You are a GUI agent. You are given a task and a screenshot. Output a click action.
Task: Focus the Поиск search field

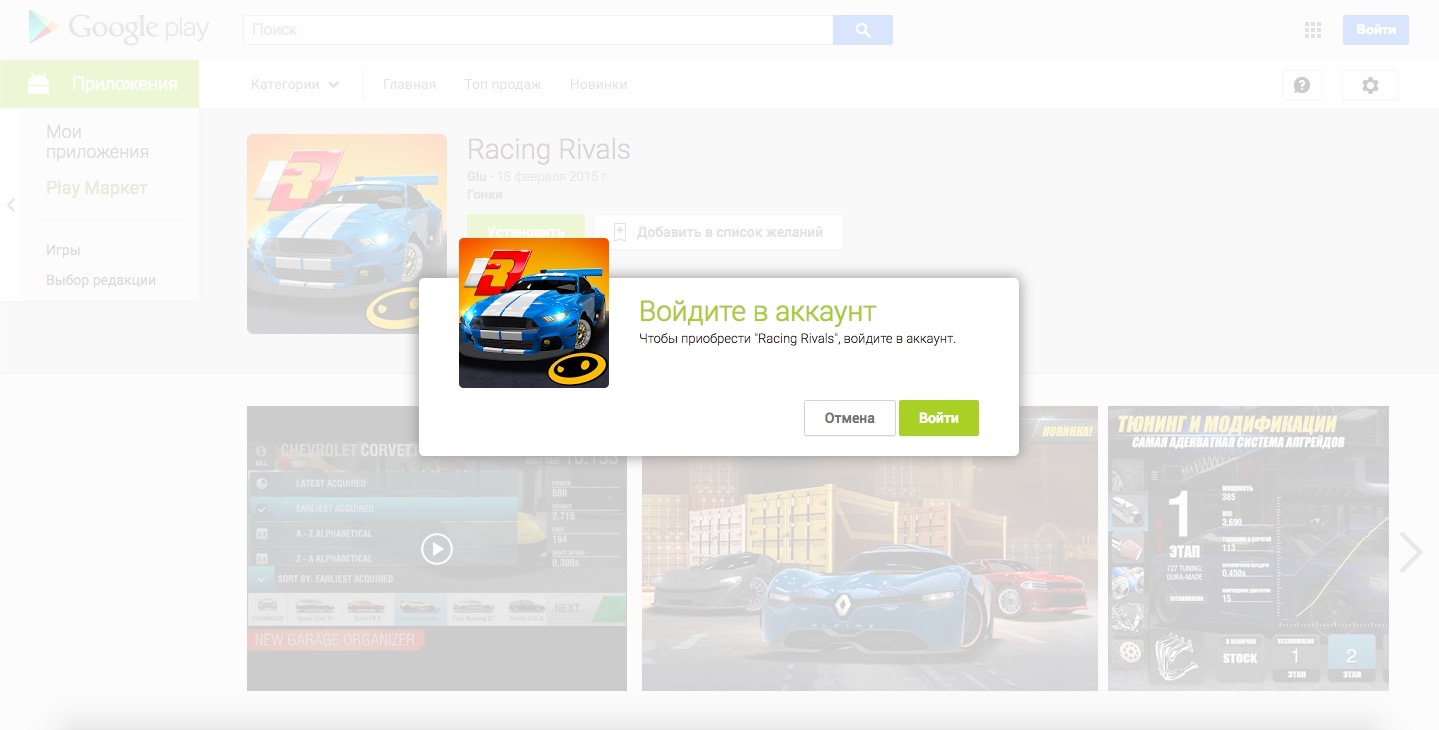pos(538,30)
